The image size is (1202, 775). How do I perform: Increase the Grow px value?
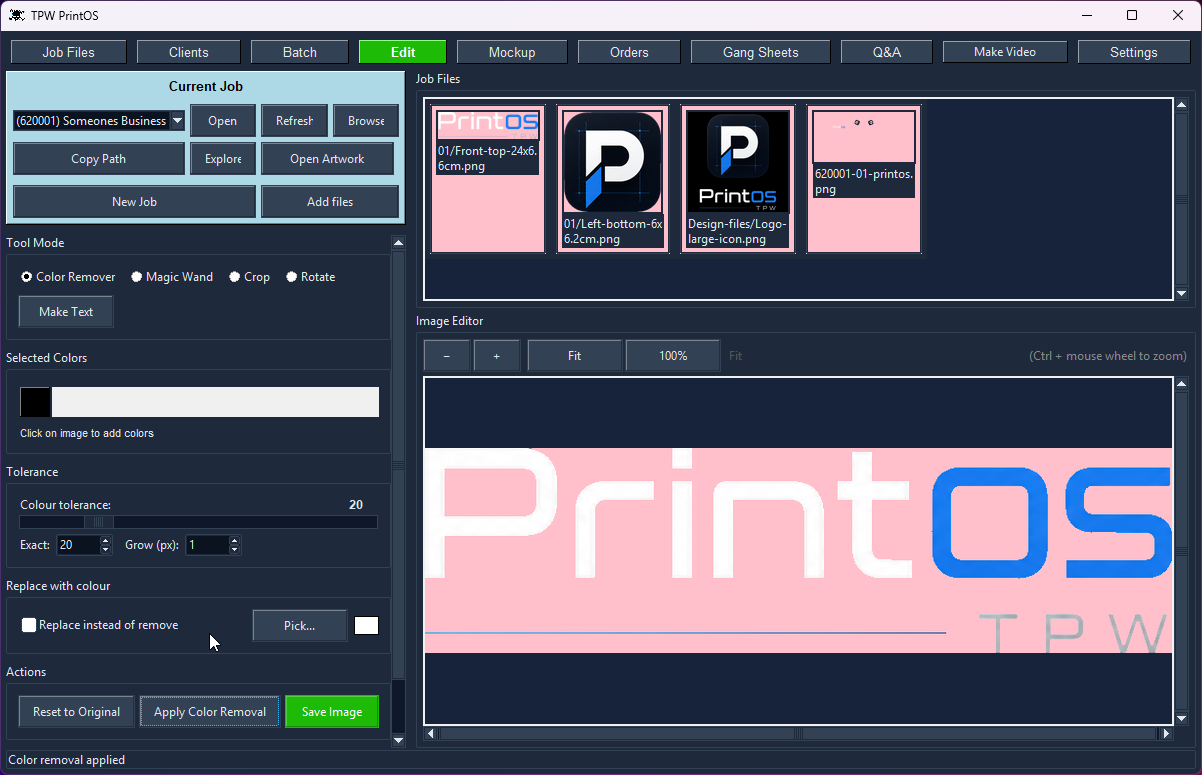[234, 541]
